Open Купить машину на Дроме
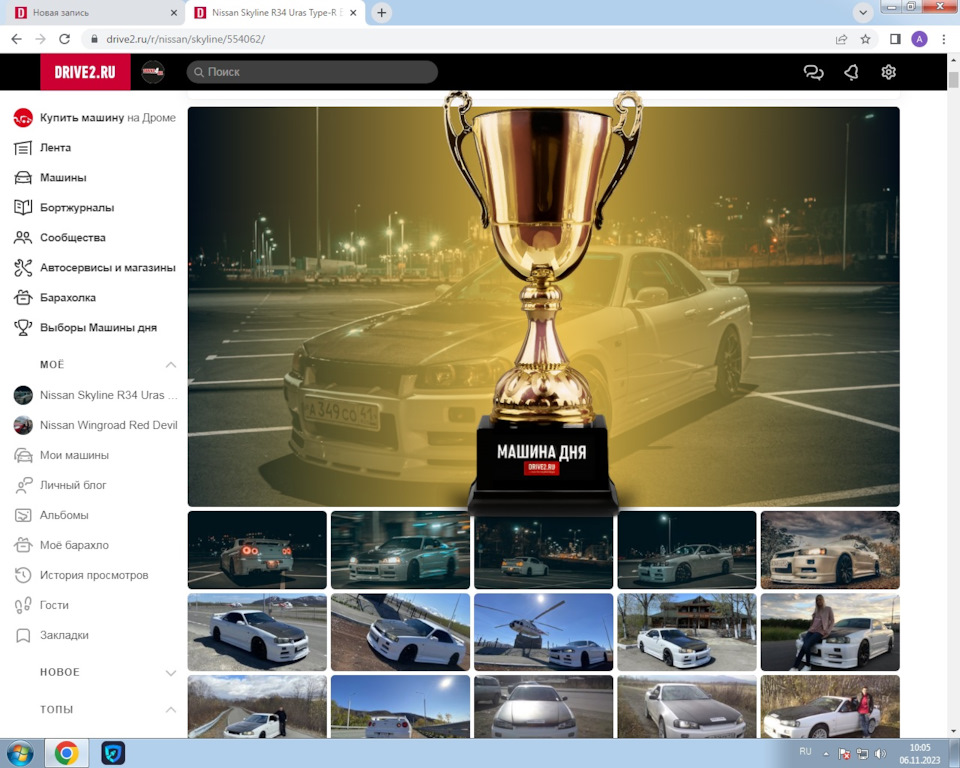This screenshot has width=960, height=768. pyautogui.click(x=95, y=118)
